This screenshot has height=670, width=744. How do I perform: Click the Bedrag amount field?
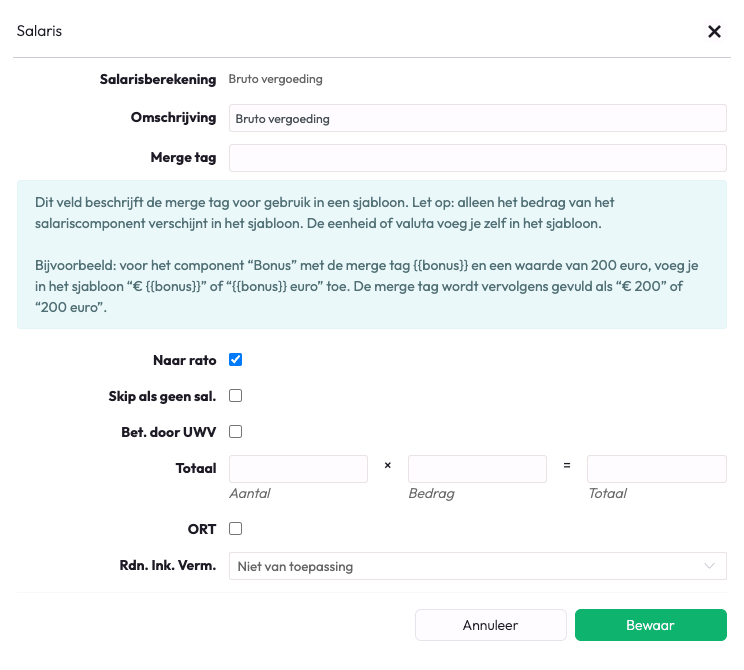pos(477,469)
